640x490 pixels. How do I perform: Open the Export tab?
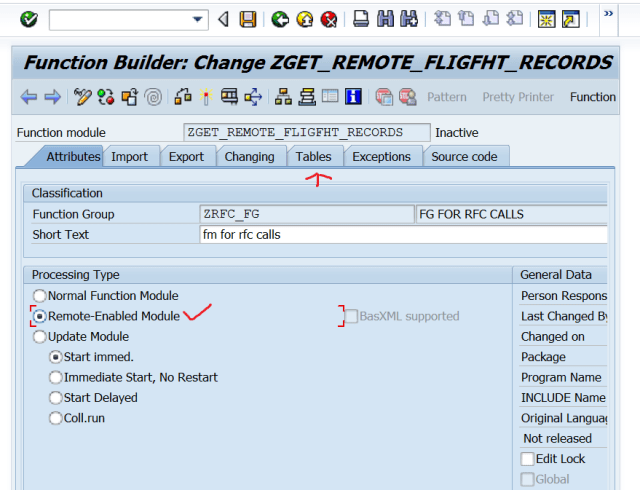tap(186, 157)
